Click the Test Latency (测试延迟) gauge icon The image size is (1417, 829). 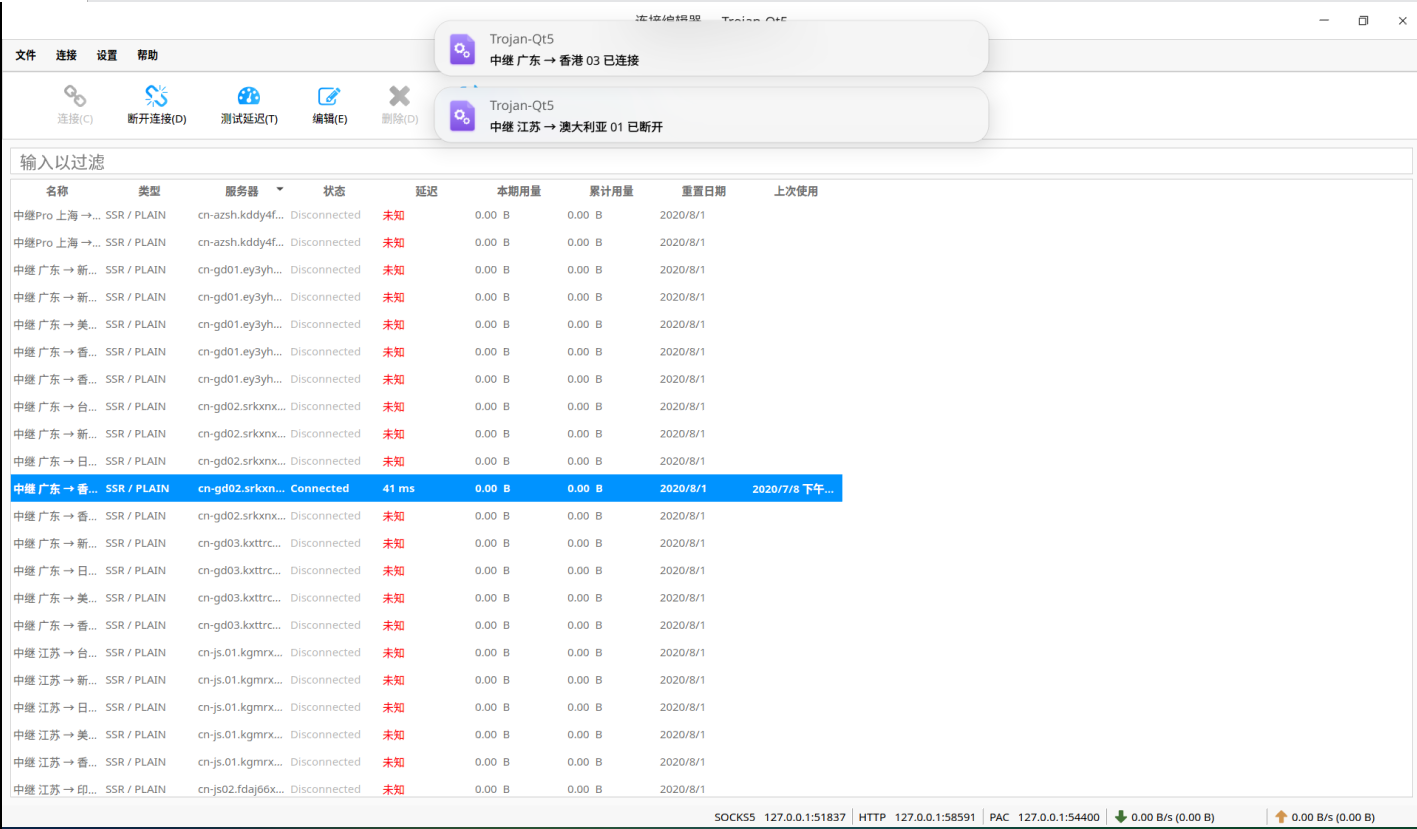[249, 97]
